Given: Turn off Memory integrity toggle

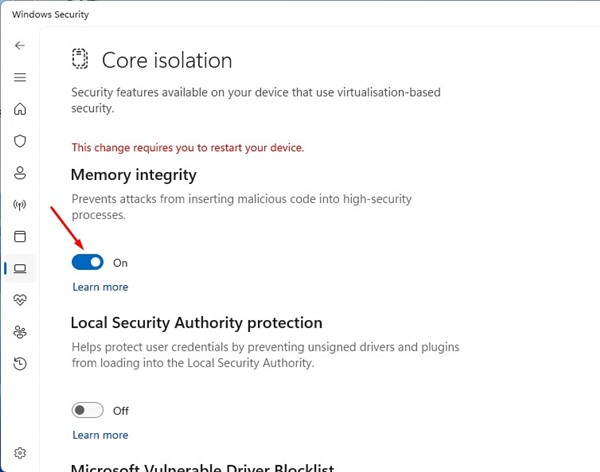Looking at the screenshot, I should (x=88, y=262).
